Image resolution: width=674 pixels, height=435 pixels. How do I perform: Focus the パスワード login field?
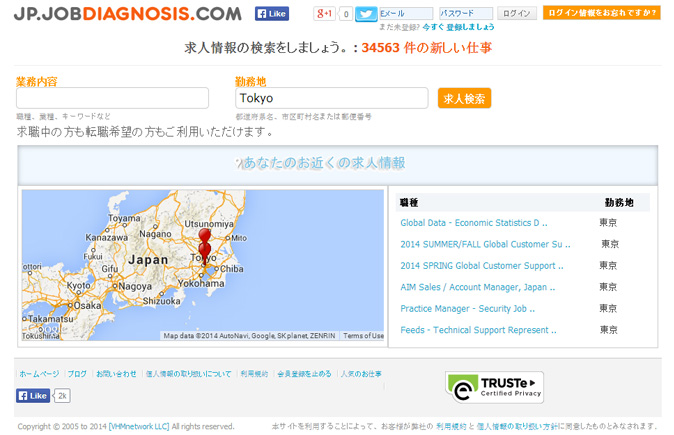[466, 13]
